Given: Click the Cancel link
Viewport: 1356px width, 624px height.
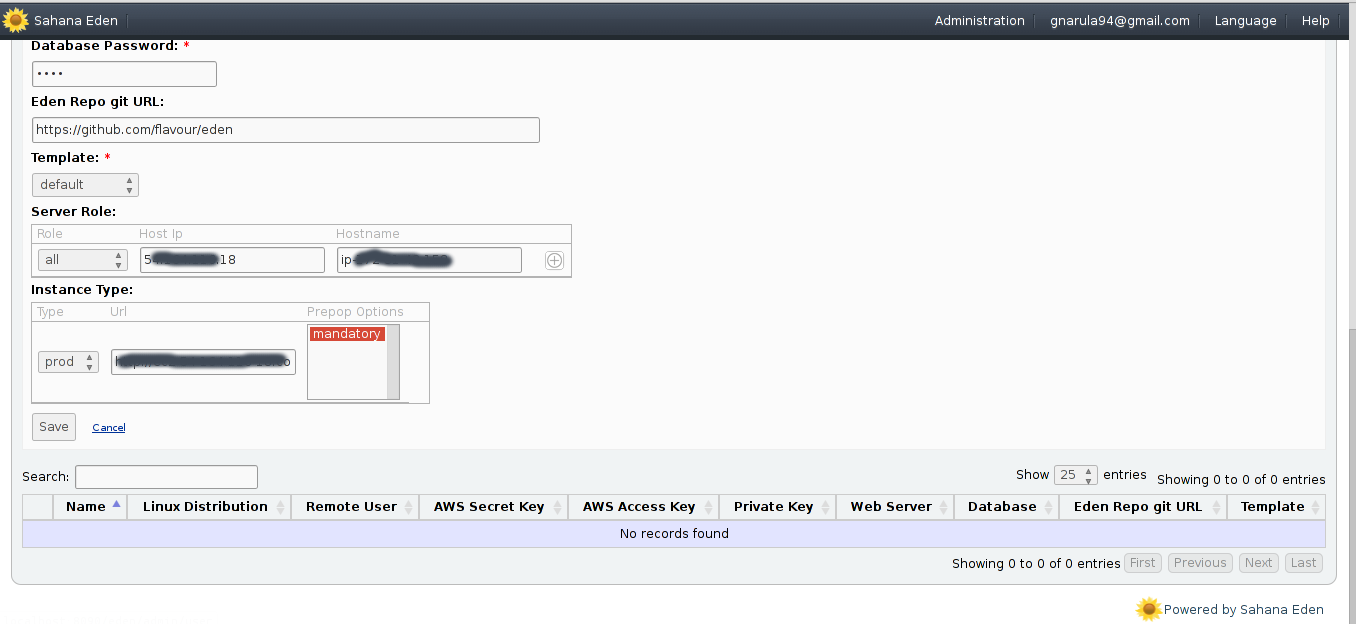Looking at the screenshot, I should (x=108, y=428).
